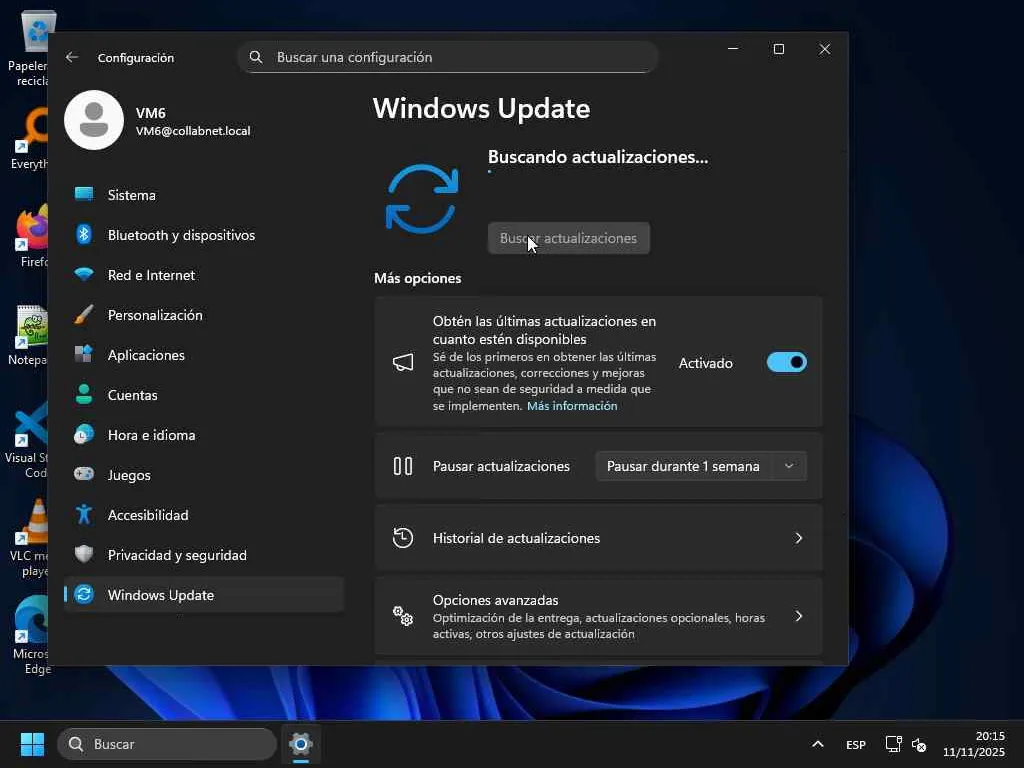Click the large blue refresh arrows icon
The height and width of the screenshot is (768, 1024).
(x=423, y=199)
